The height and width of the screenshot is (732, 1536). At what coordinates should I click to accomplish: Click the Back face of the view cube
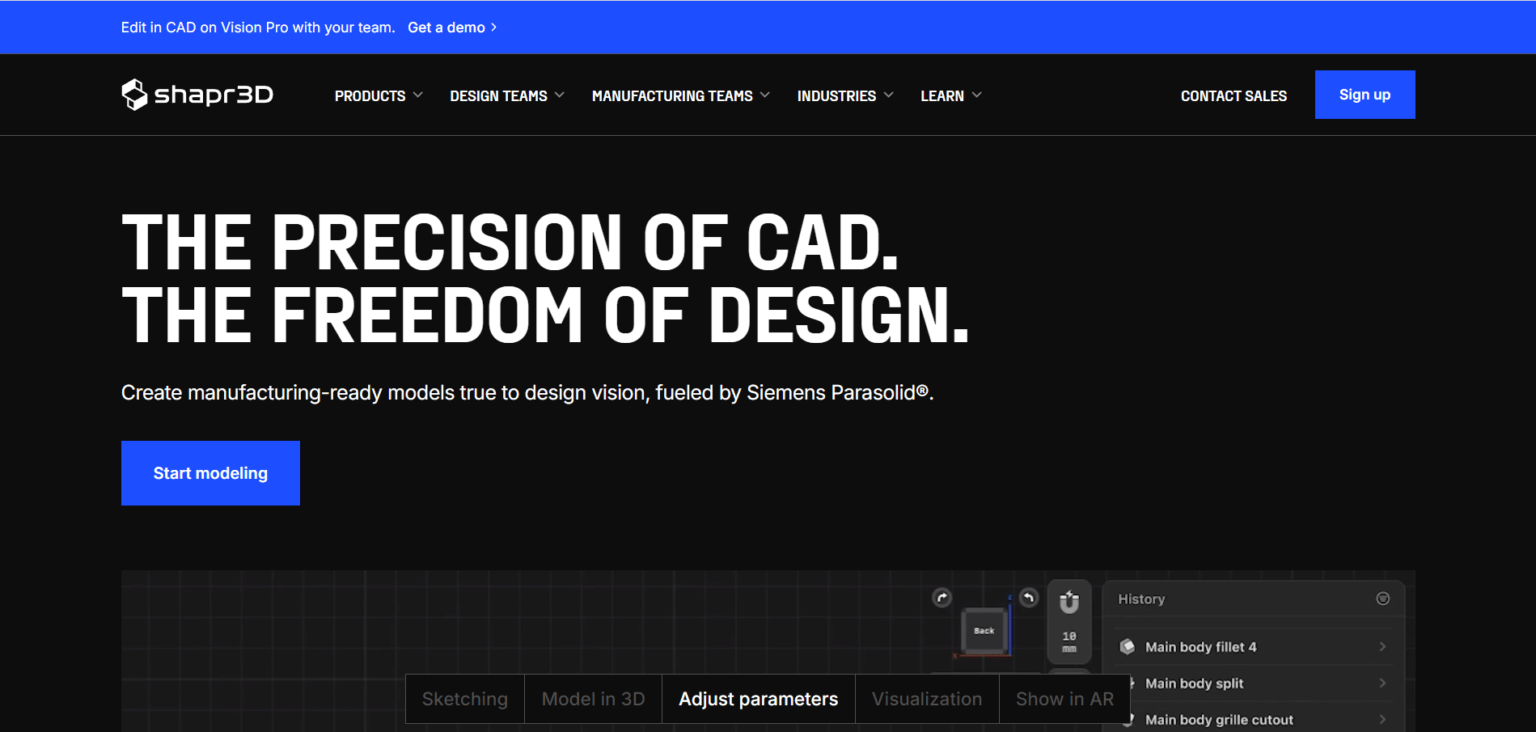(x=984, y=630)
